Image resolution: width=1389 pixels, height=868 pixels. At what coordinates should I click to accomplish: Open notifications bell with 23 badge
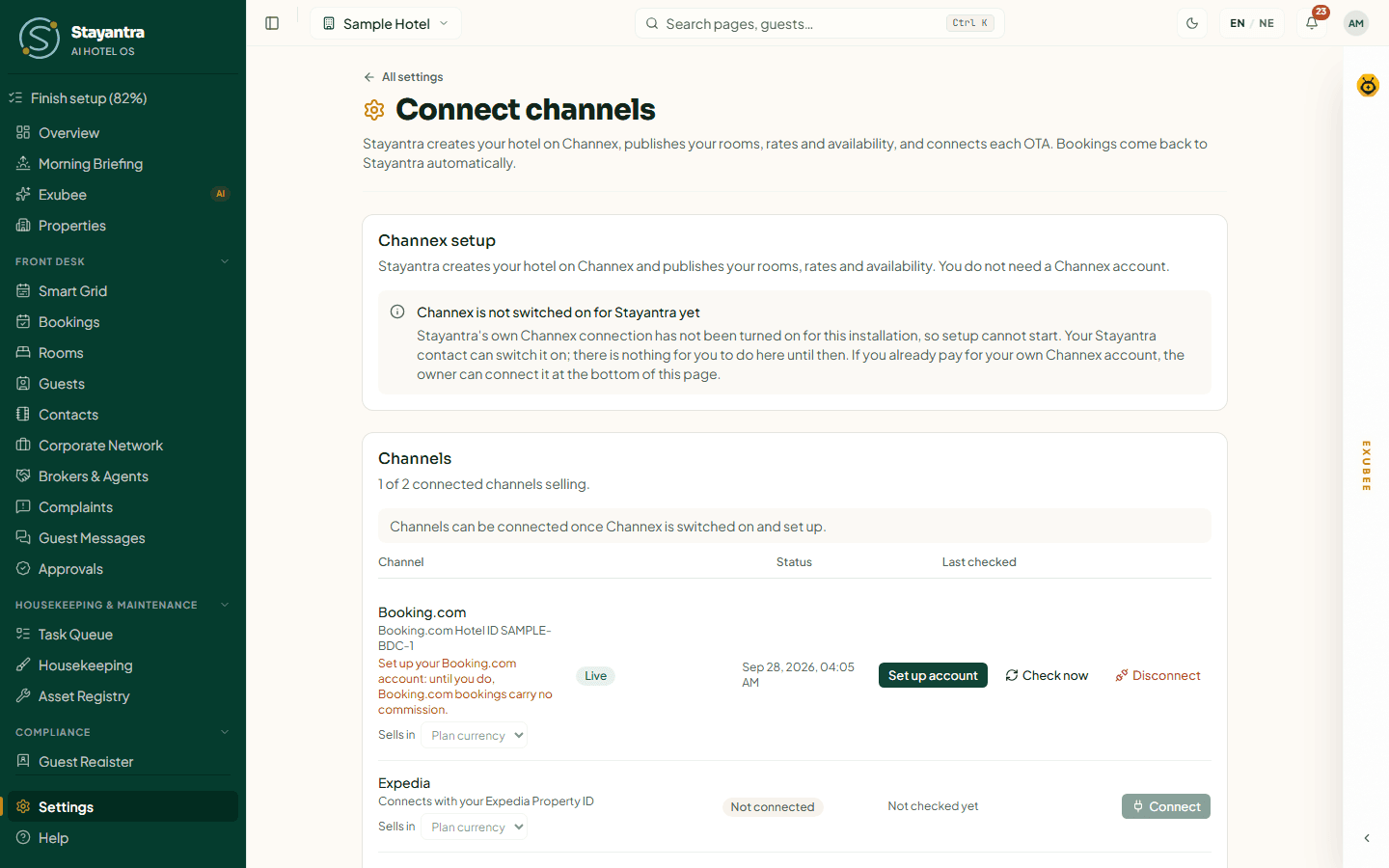click(1312, 23)
